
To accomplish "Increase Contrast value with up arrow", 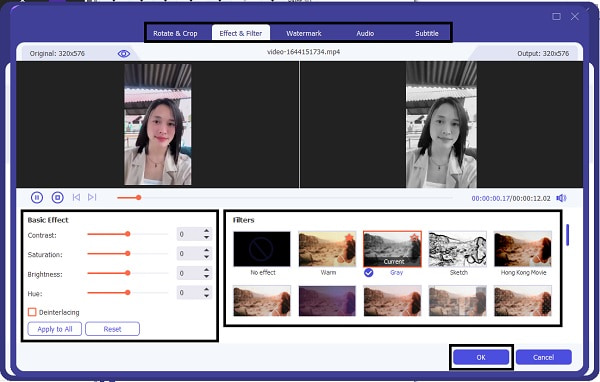I will pyautogui.click(x=207, y=231).
